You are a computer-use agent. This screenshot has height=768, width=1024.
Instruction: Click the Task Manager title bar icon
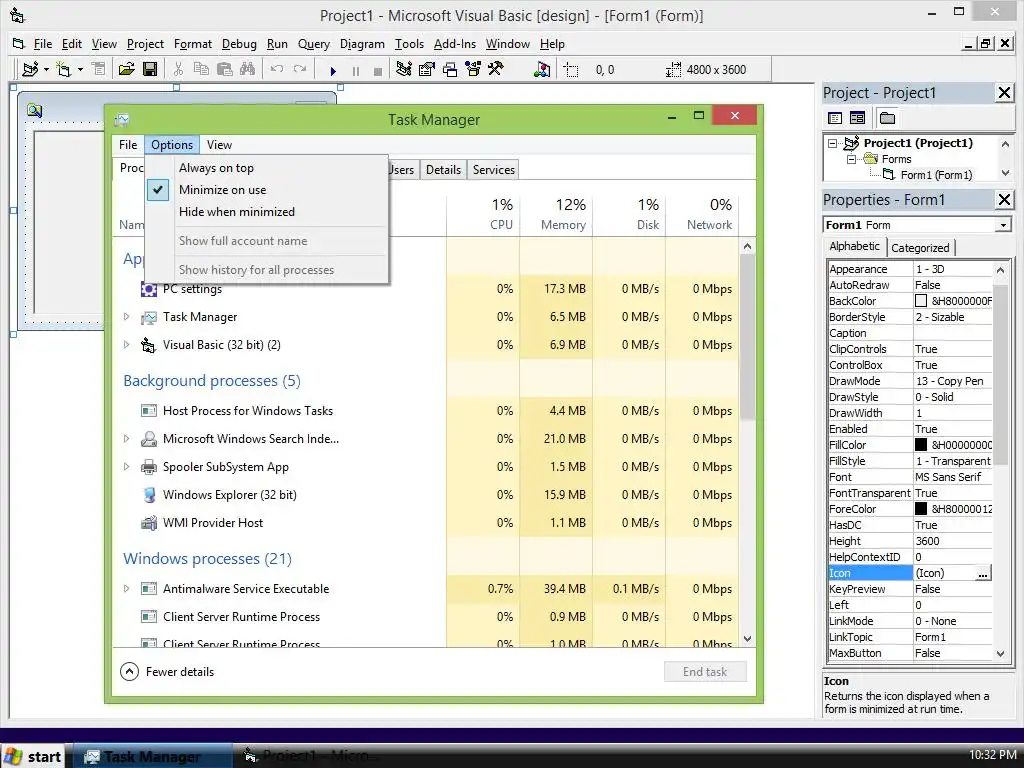[x=122, y=120]
